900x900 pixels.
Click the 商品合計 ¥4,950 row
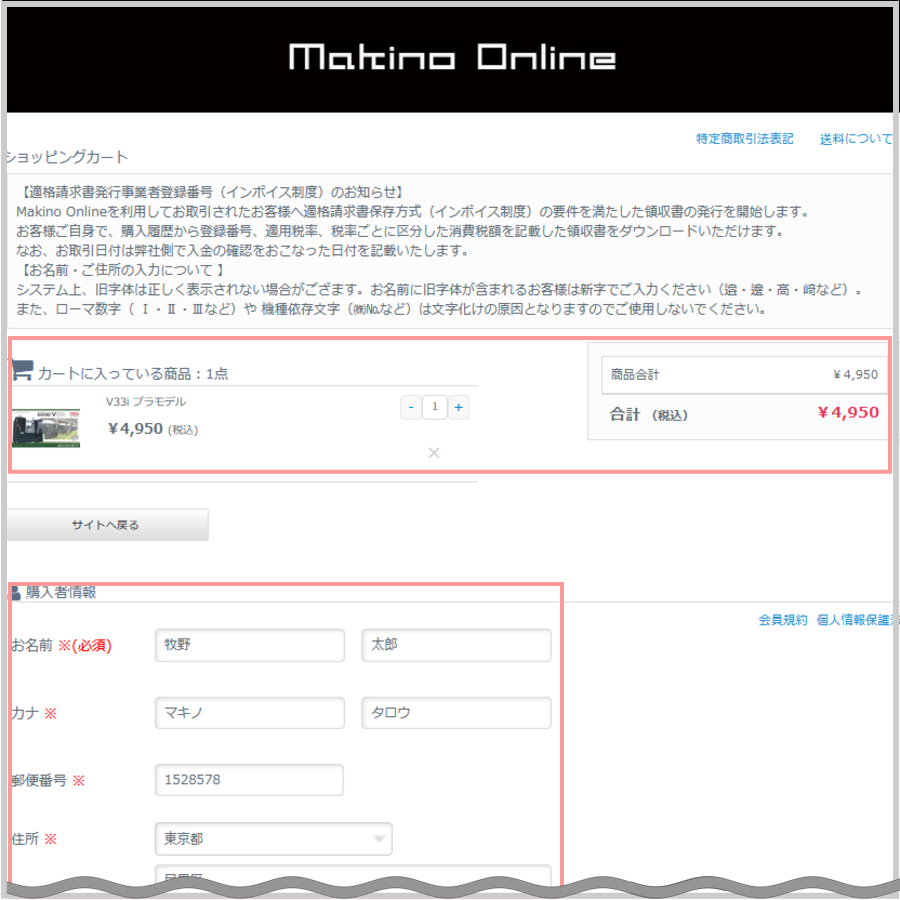tap(744, 375)
